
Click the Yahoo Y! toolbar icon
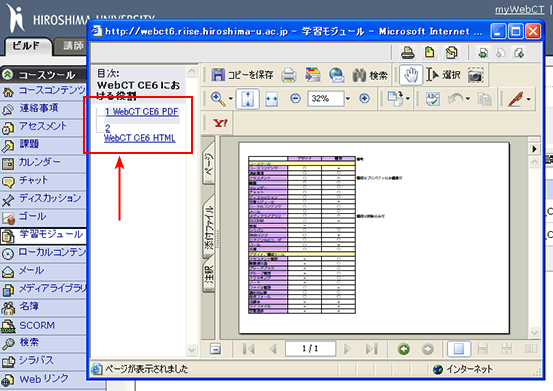[220, 123]
